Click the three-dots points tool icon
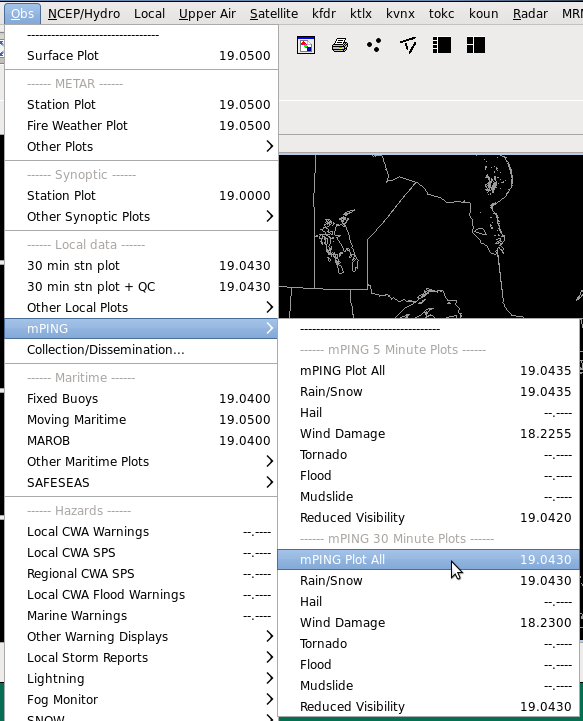 click(374, 45)
